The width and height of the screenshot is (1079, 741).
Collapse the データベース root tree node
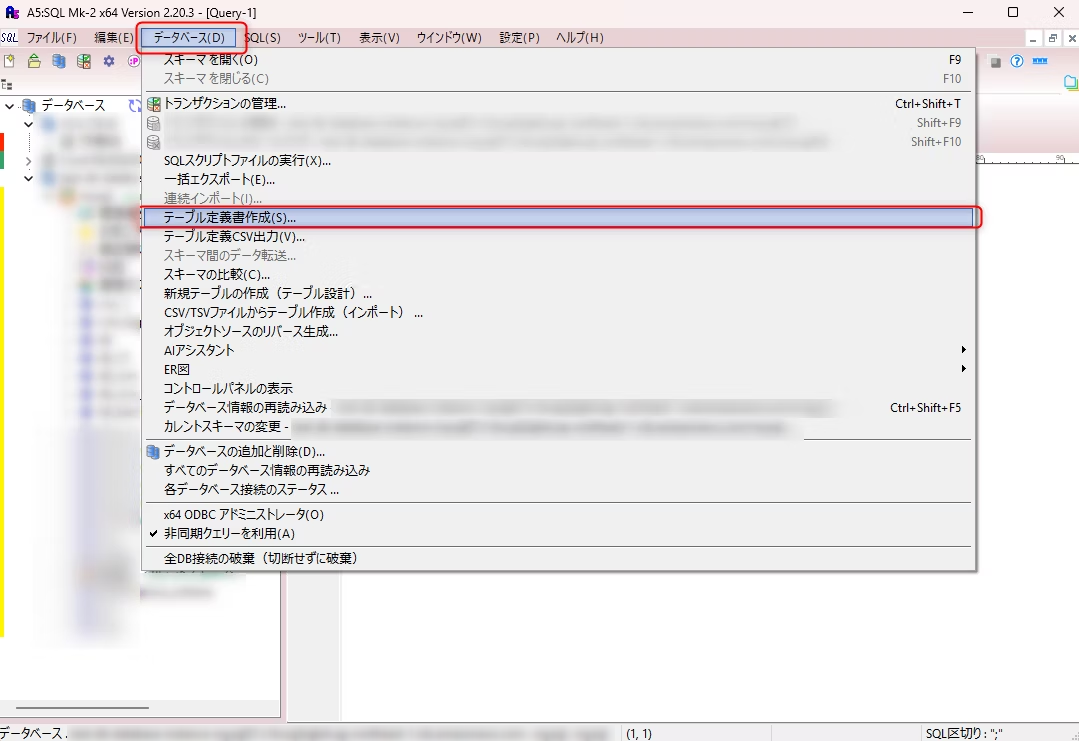pyautogui.click(x=9, y=106)
